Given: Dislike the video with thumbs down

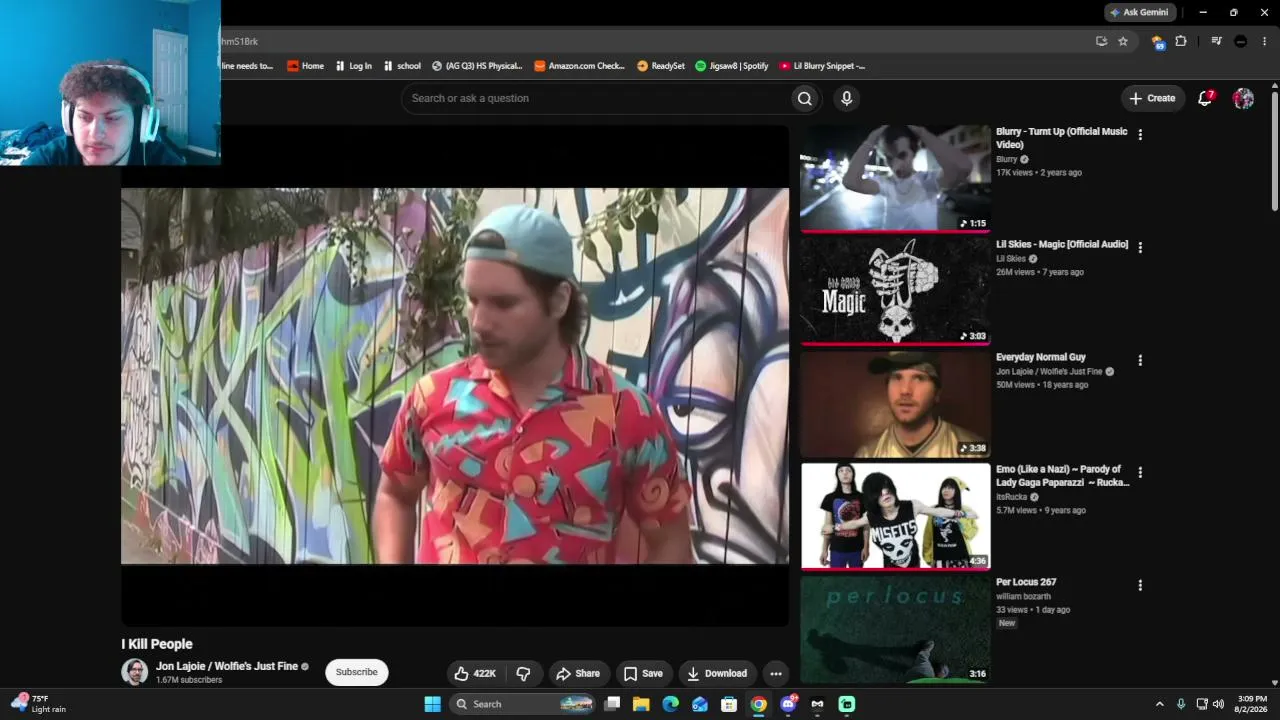Looking at the screenshot, I should click(523, 673).
